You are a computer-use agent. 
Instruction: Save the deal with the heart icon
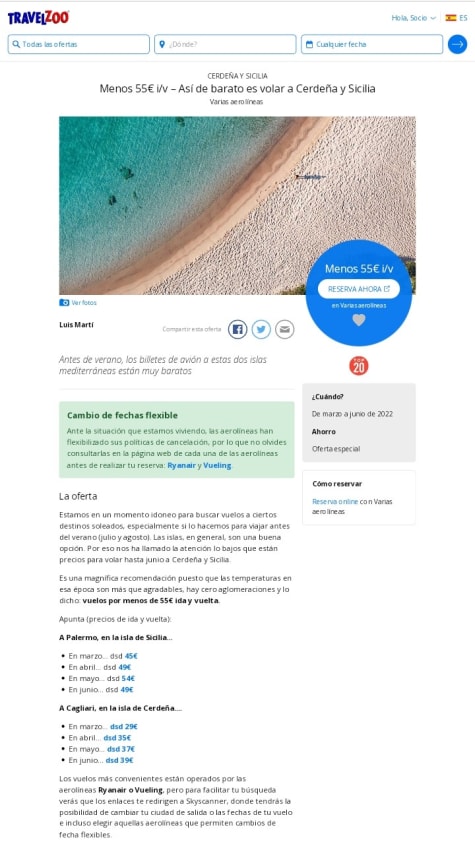tap(359, 320)
